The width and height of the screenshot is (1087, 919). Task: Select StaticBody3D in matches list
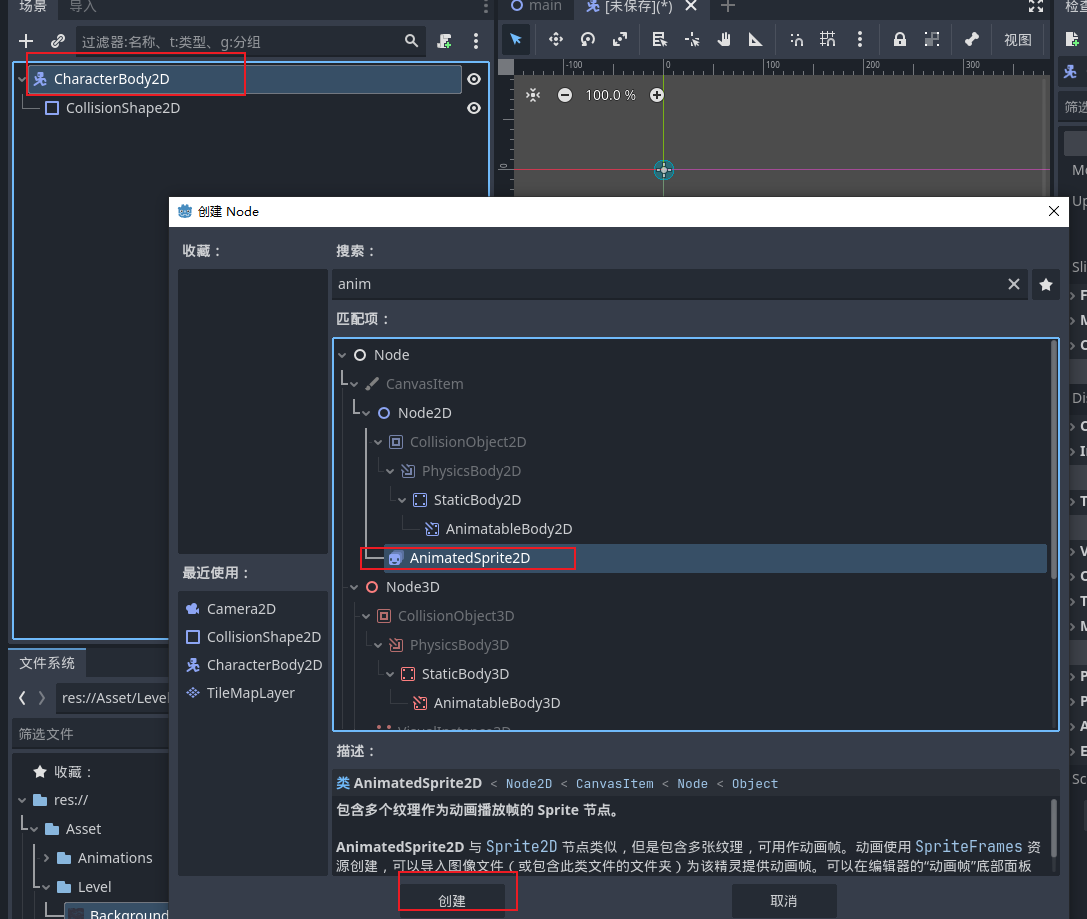tap(465, 674)
